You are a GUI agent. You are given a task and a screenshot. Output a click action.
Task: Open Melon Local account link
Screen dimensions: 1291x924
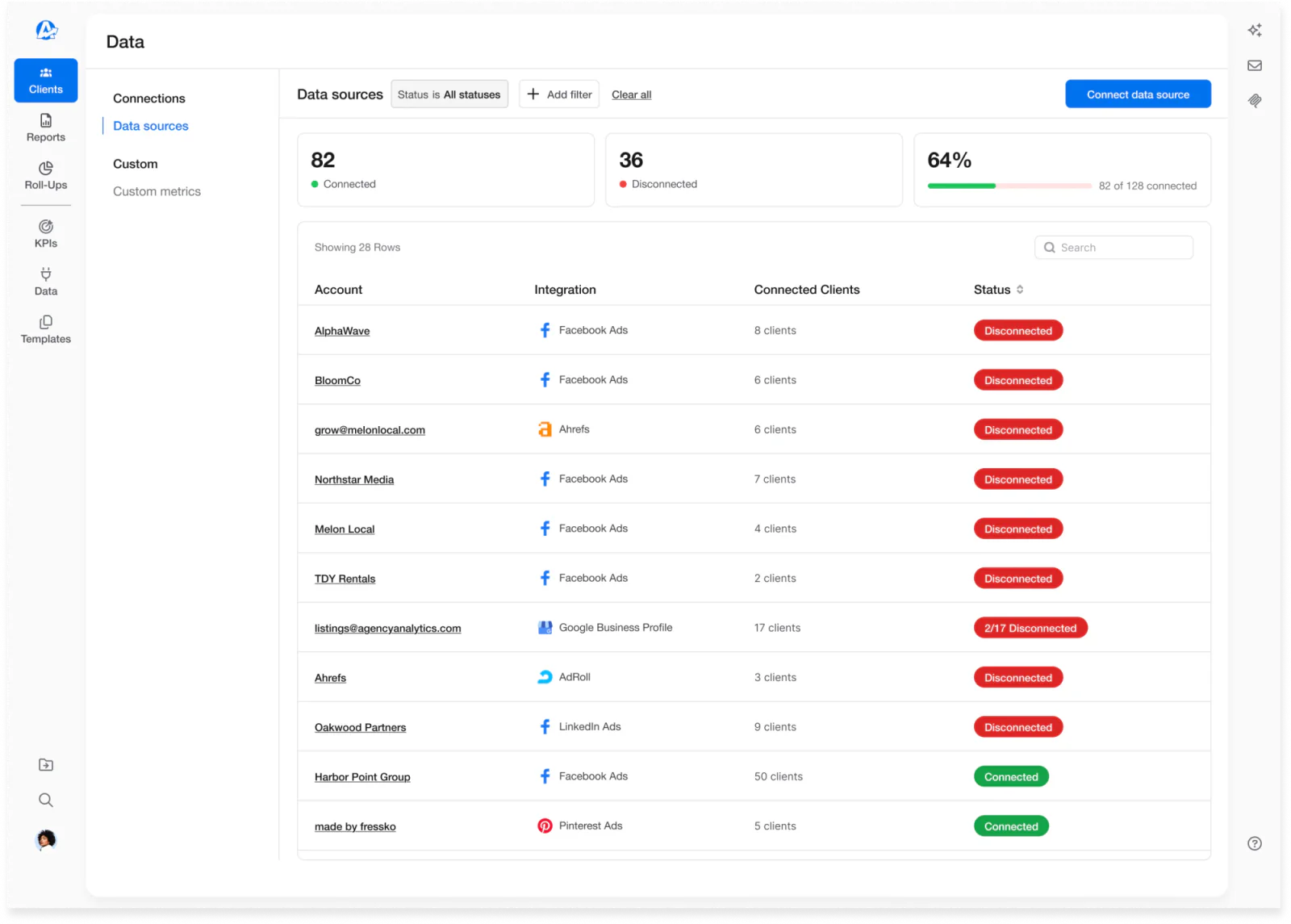click(x=345, y=529)
